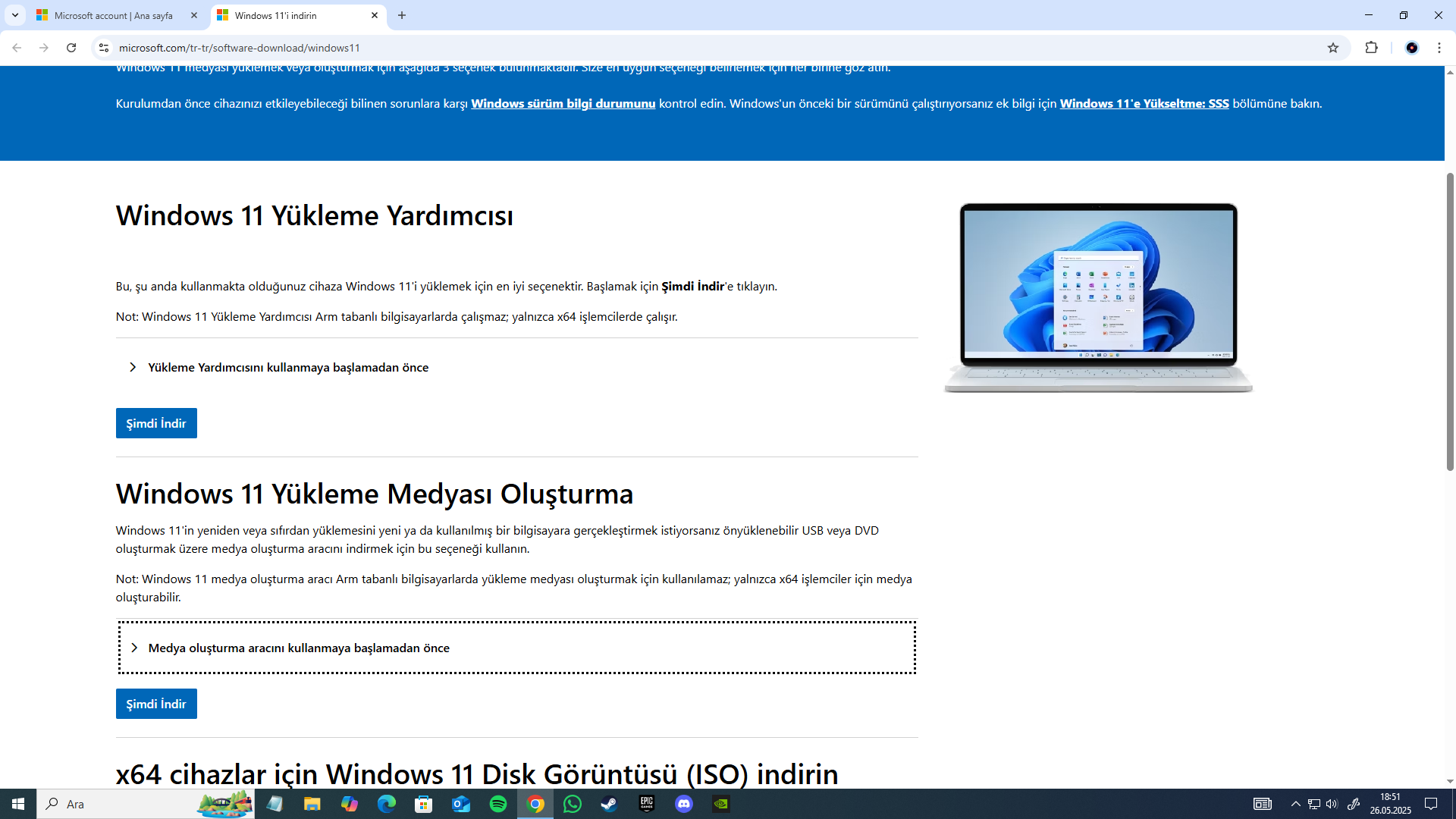Image resolution: width=1456 pixels, height=819 pixels.
Task: Close the 'Windows 11'i indirin' tab
Action: click(x=375, y=15)
